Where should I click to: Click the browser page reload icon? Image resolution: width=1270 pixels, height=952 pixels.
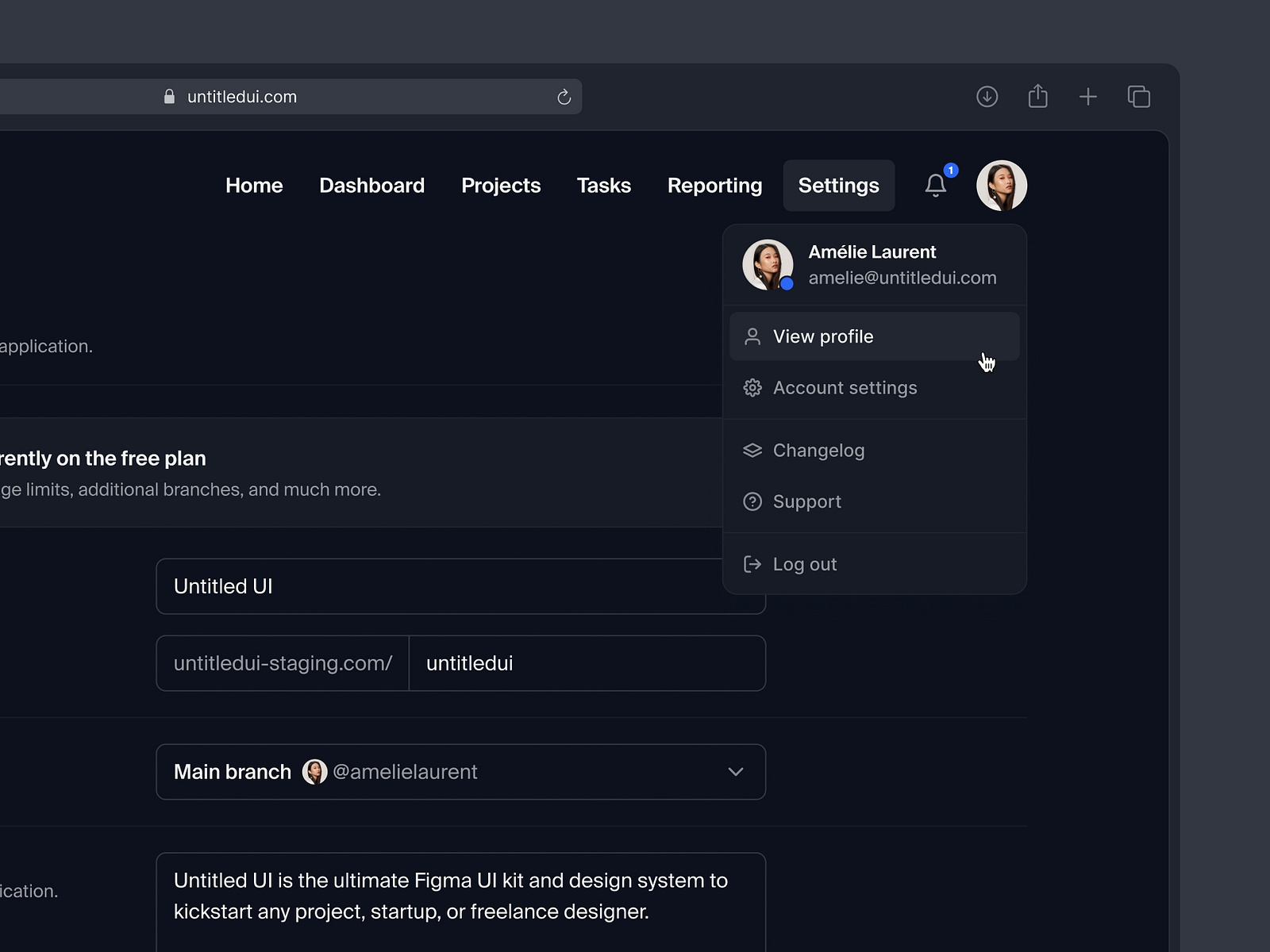pyautogui.click(x=564, y=96)
